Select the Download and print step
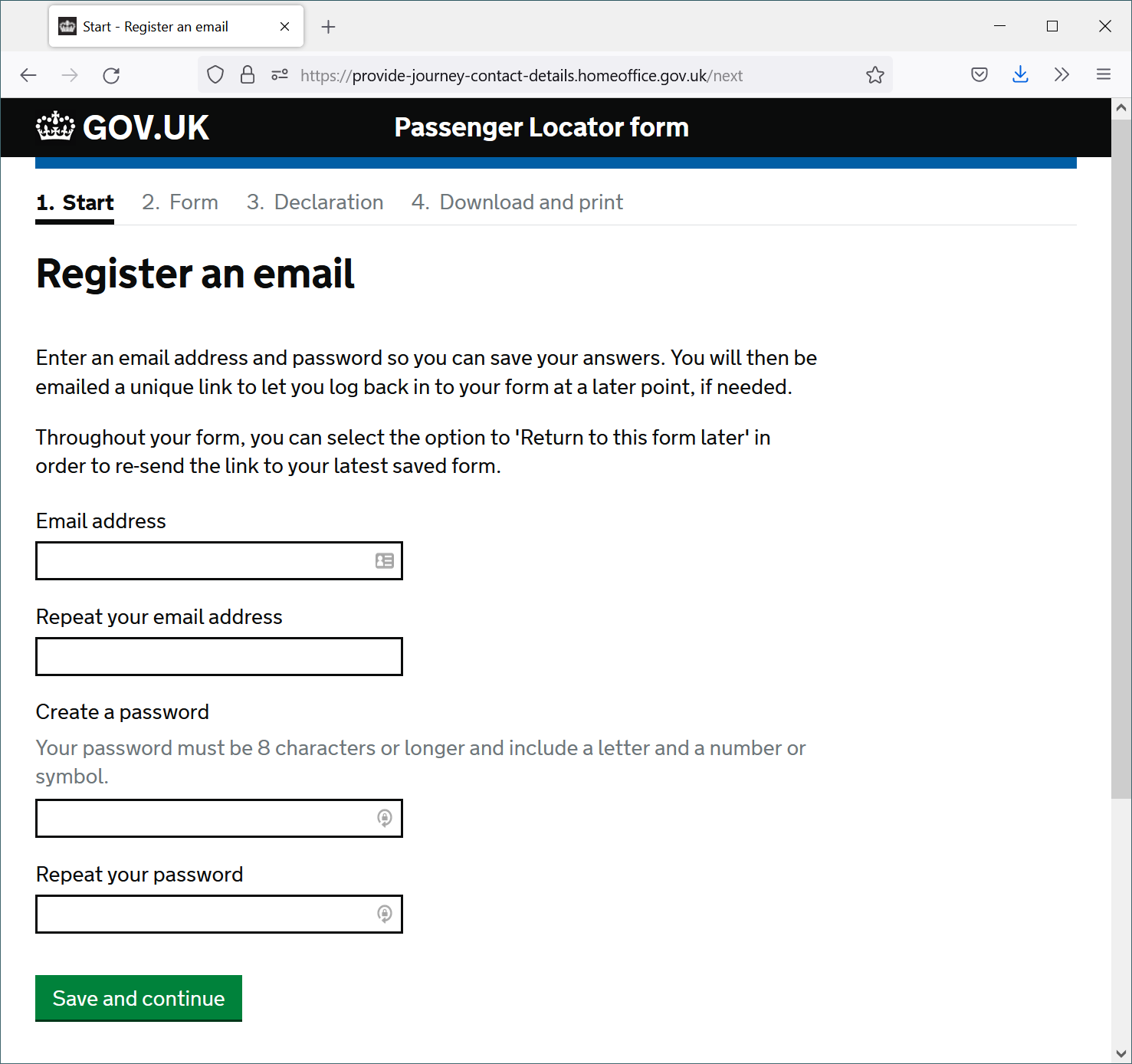 tap(517, 202)
